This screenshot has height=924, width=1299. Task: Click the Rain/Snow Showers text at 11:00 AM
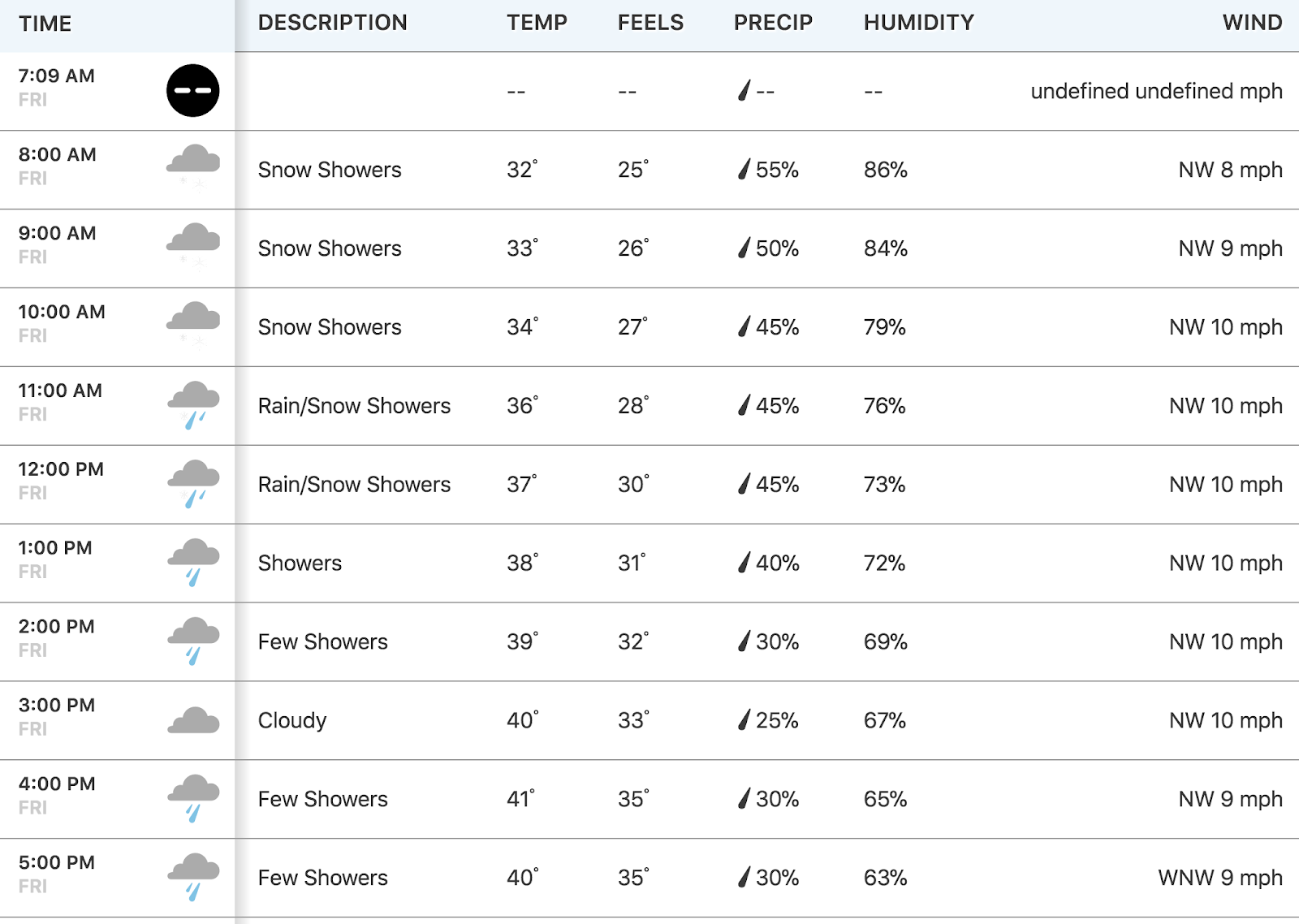point(354,405)
